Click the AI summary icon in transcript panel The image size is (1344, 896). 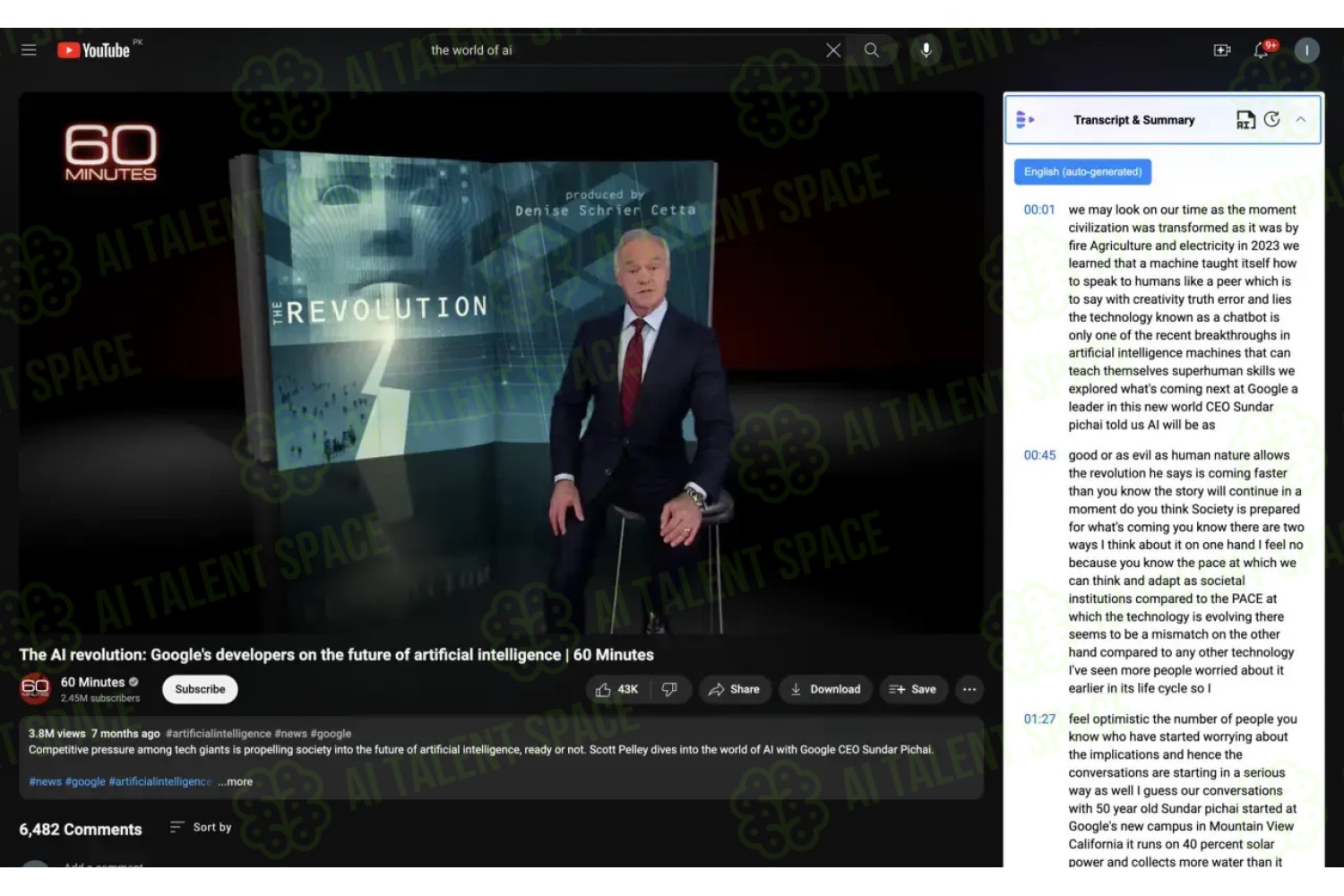(1245, 119)
